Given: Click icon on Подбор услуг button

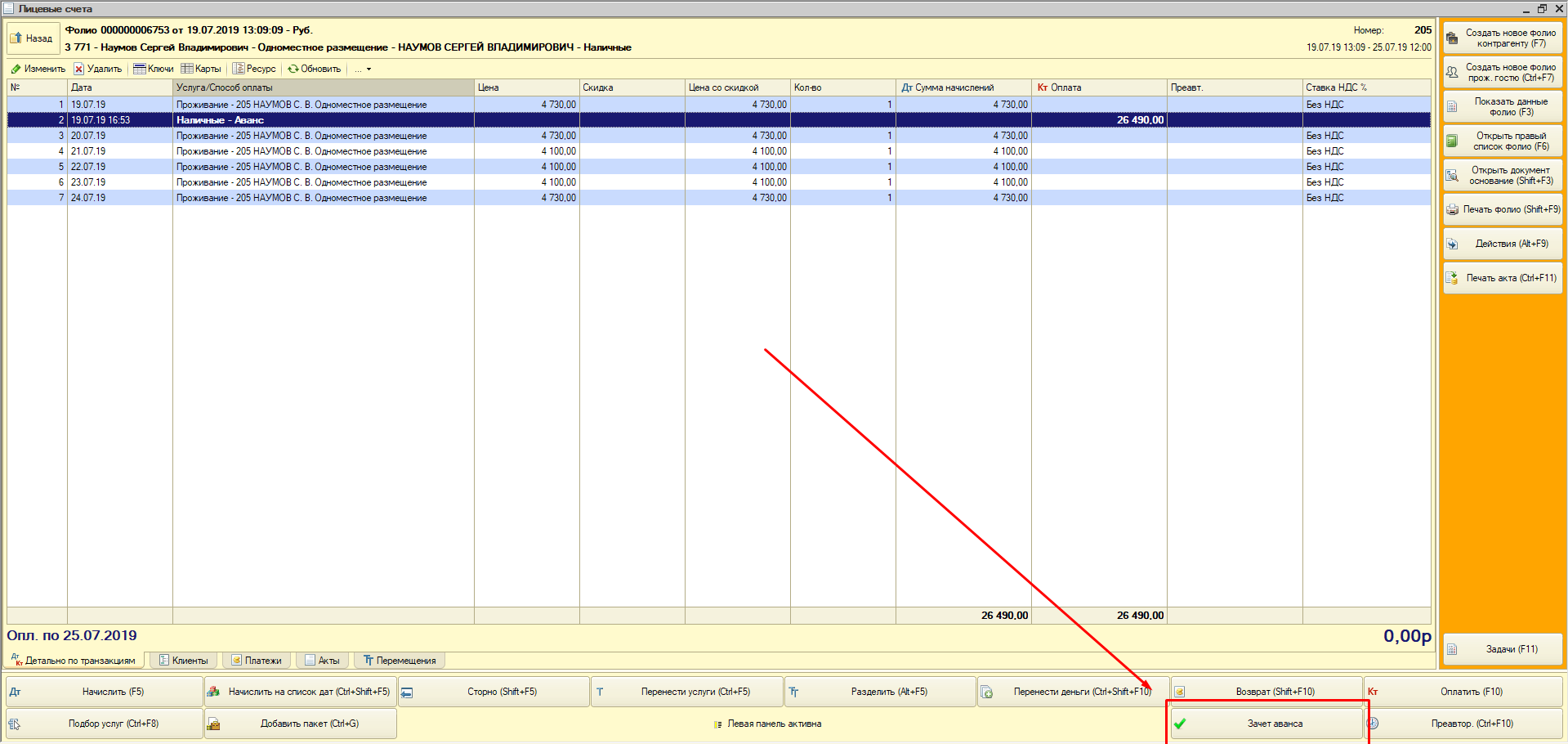Looking at the screenshot, I should (15, 724).
